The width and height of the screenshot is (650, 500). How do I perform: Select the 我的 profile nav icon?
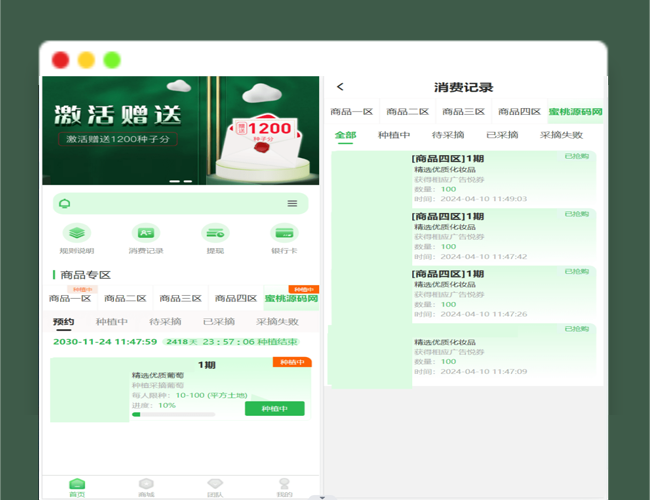(284, 488)
